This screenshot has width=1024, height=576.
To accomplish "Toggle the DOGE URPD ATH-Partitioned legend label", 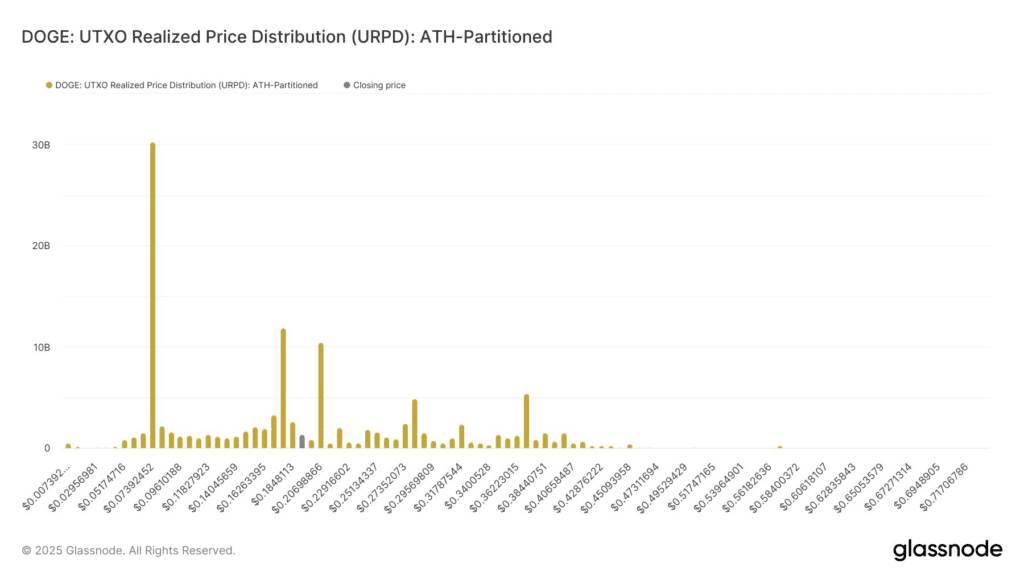I will tap(186, 86).
